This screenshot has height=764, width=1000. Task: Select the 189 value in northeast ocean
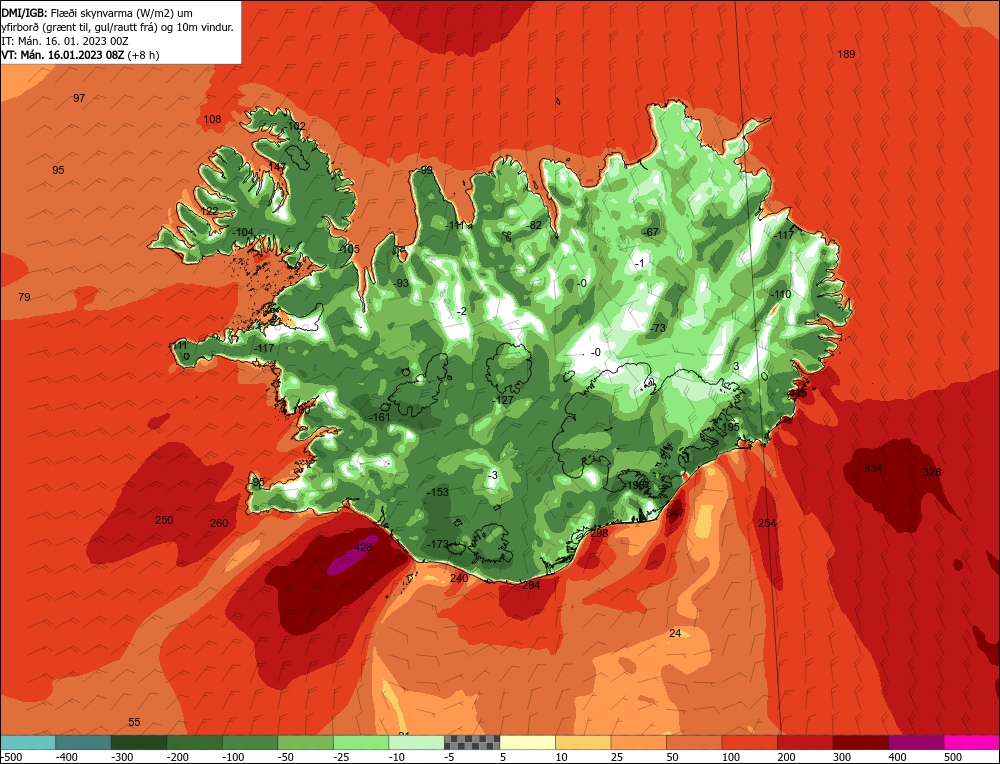tap(846, 54)
